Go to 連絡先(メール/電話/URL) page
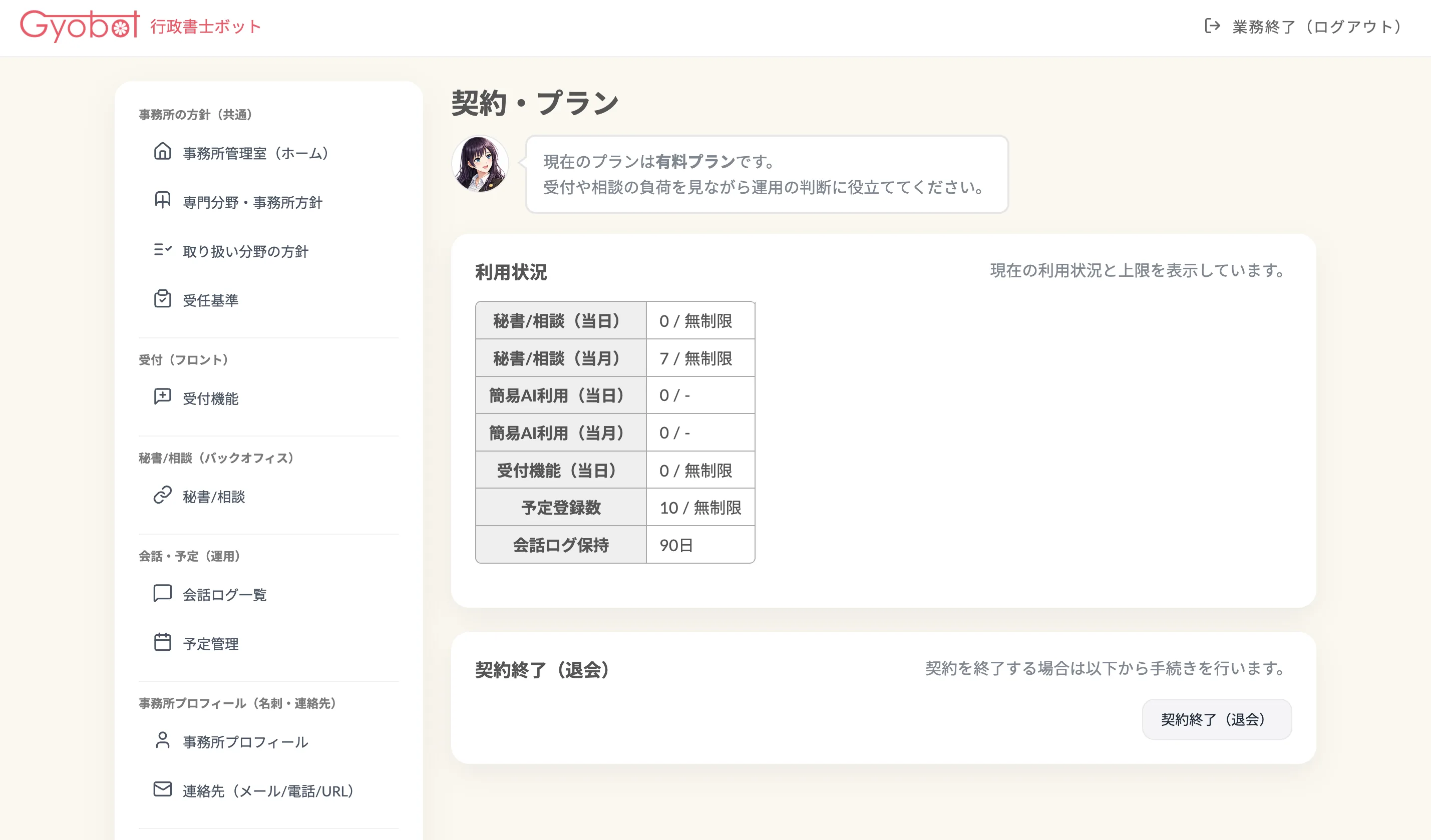1431x840 pixels. 268,791
